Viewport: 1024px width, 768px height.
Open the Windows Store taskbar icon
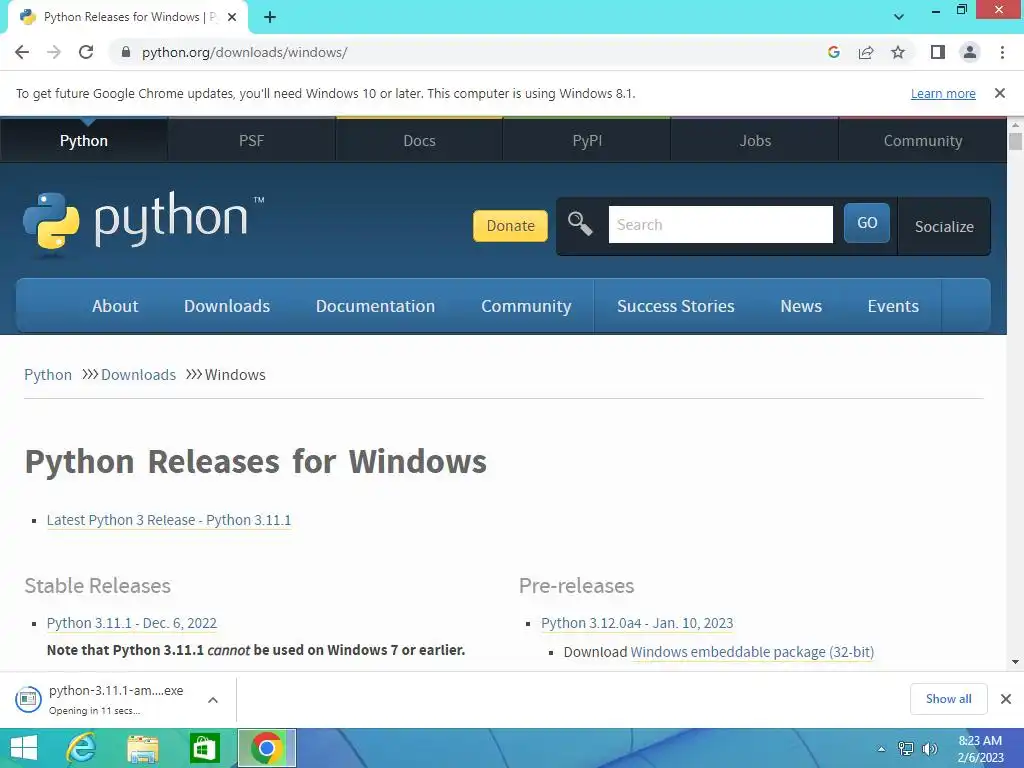click(204, 748)
